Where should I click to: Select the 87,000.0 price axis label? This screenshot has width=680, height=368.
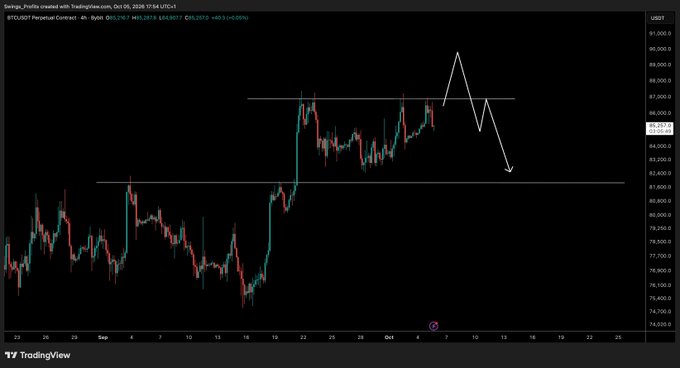pos(660,97)
